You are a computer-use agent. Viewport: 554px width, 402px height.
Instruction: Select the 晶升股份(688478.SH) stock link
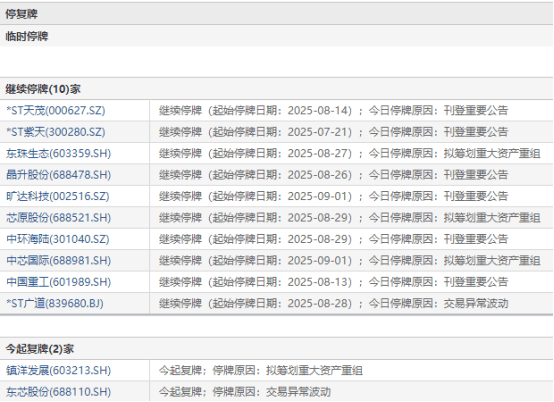point(59,175)
